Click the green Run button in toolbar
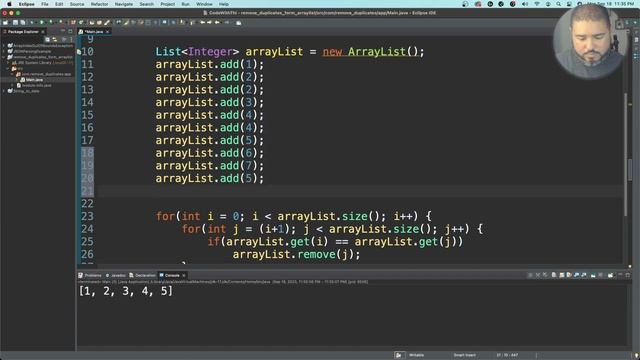Viewport: 640px width, 360px height. [42, 22]
